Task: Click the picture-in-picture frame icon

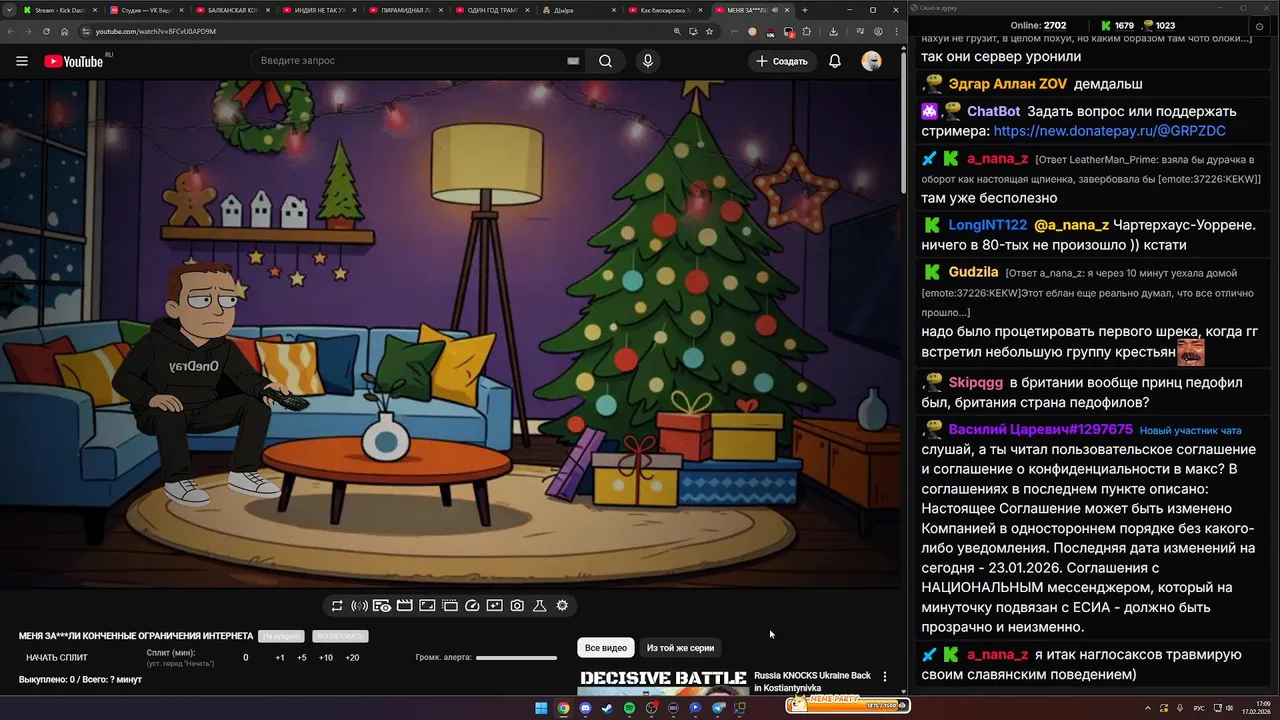Action: (427, 606)
